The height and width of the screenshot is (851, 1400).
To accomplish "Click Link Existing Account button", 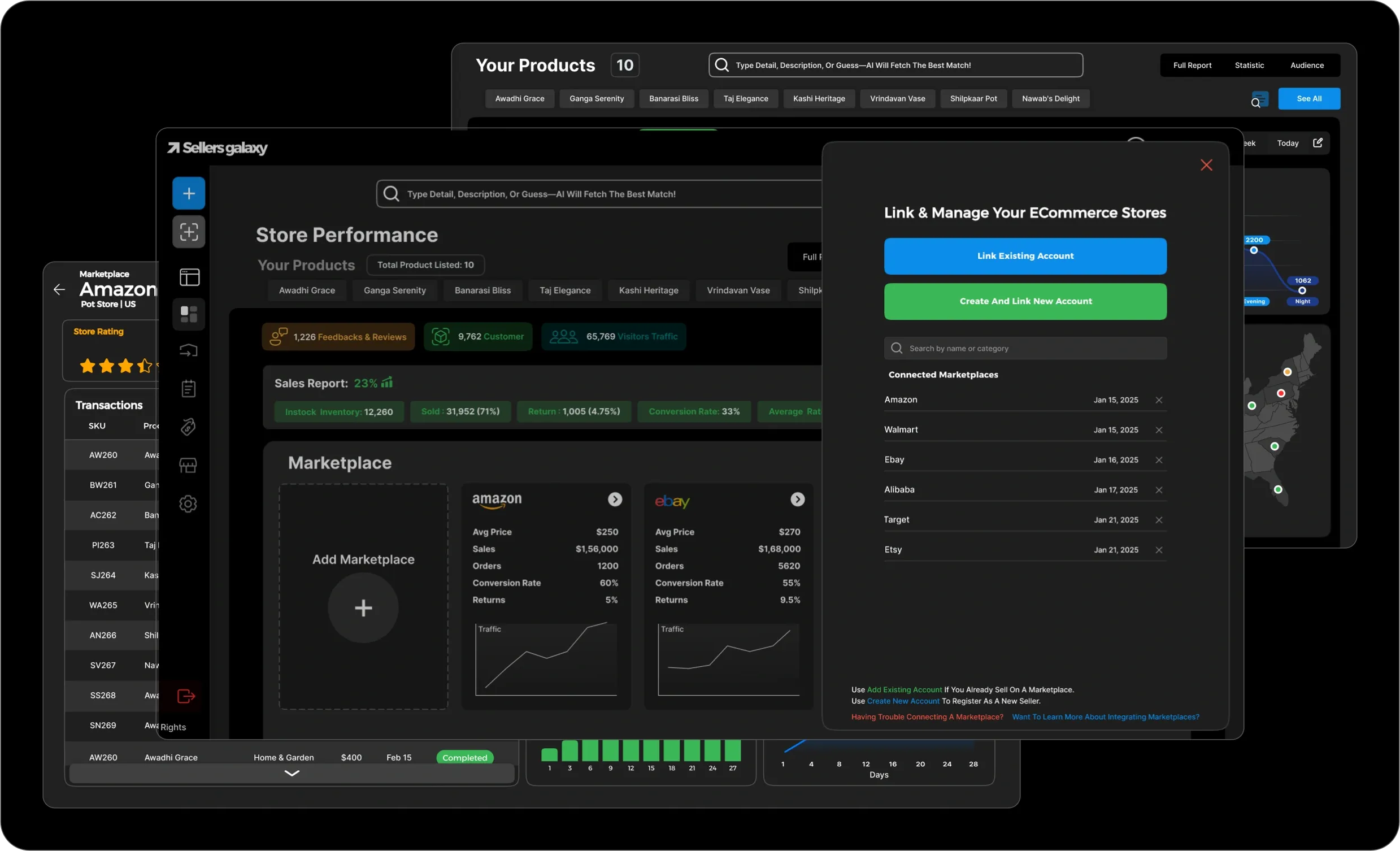I will click(1025, 256).
